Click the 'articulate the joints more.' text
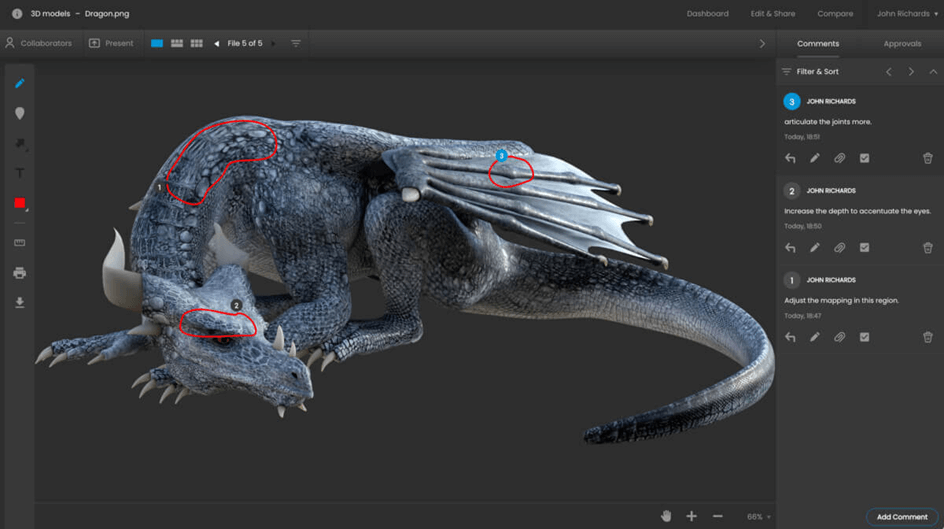The image size is (944, 529). click(828, 122)
